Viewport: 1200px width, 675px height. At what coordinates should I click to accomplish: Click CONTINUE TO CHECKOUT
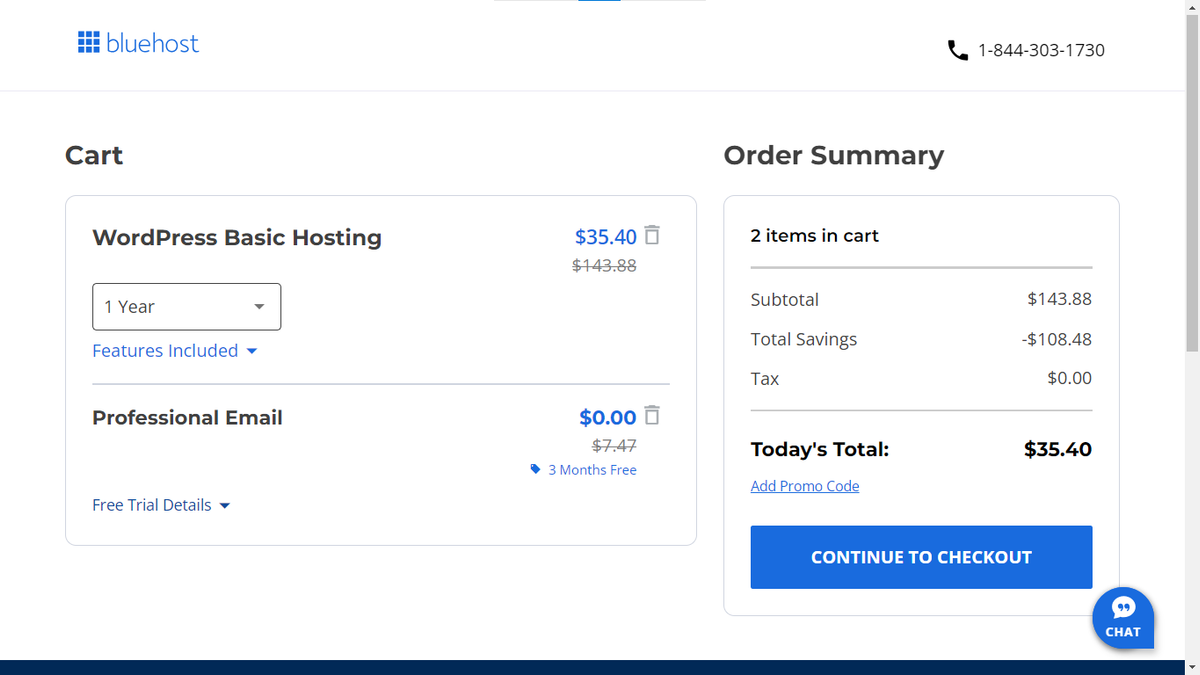(920, 557)
